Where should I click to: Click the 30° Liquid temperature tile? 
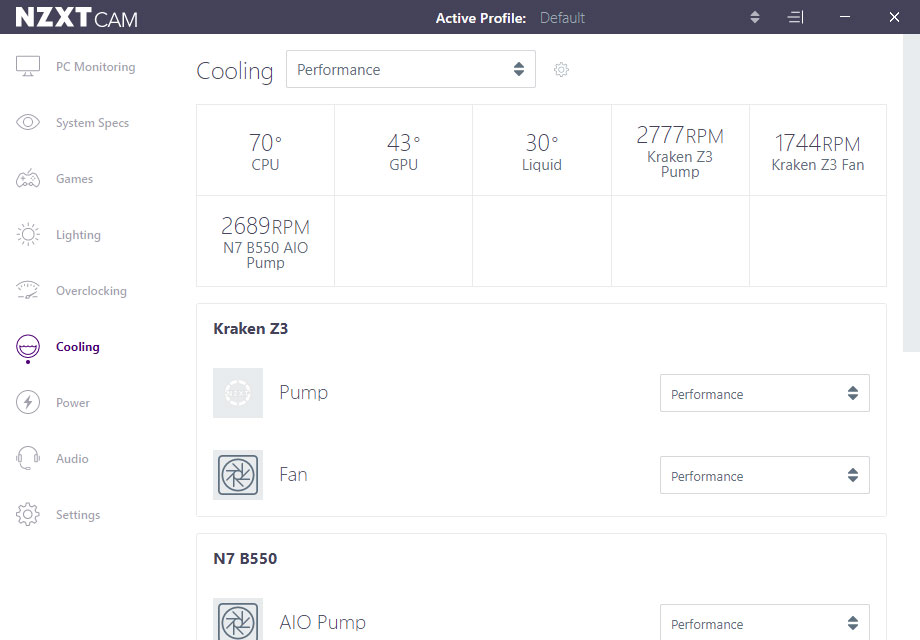click(x=542, y=150)
